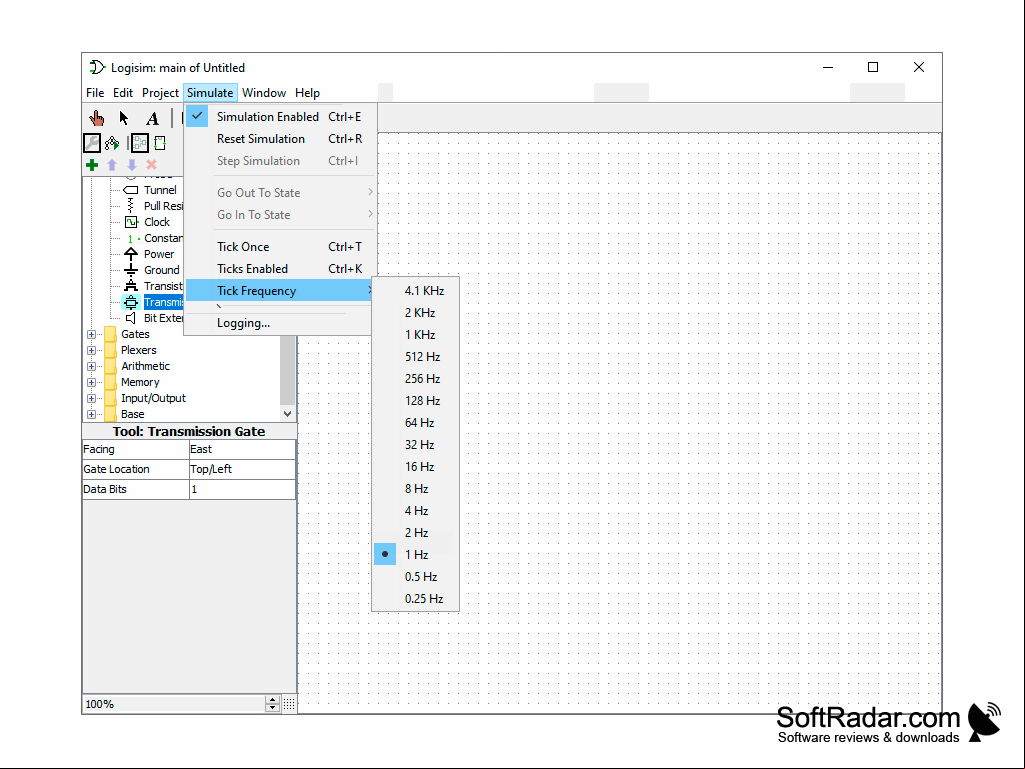
Task: Click the circuit appearance view icon
Action: pos(160,143)
